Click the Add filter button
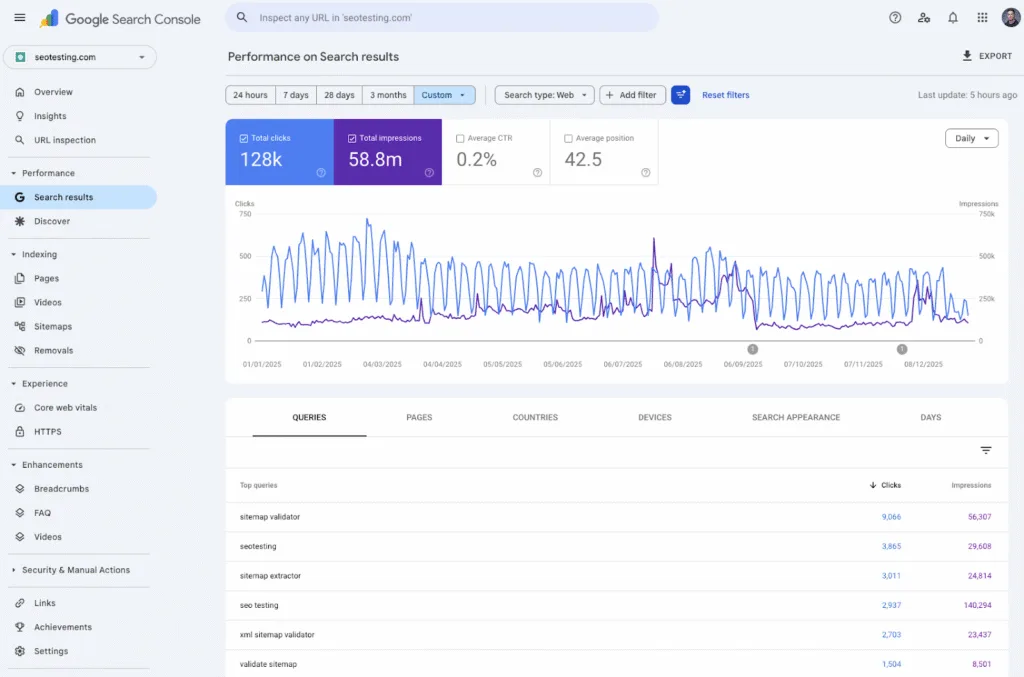Viewport: 1024px width, 677px height. [632, 94]
